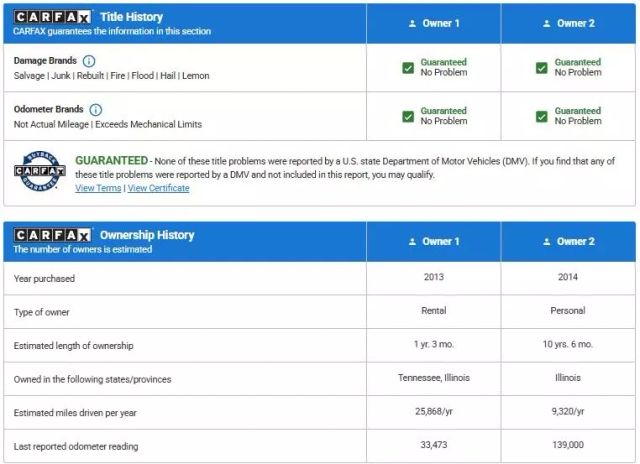Click Odometer Brands Guaranteed No Problem for Owner 1
This screenshot has height=464, width=640.
pyautogui.click(x=444, y=116)
